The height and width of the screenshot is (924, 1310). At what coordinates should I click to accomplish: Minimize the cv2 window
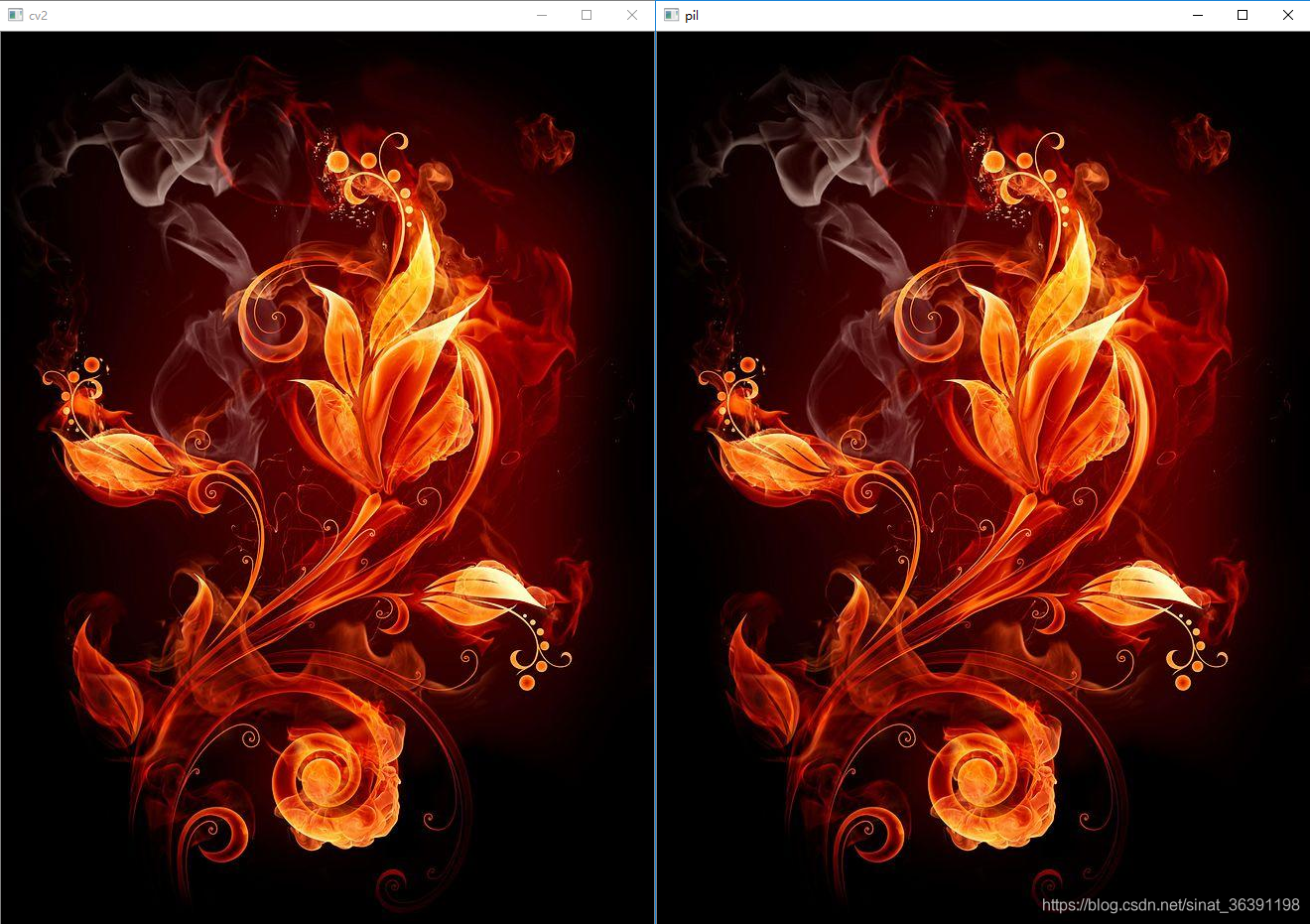(541, 15)
